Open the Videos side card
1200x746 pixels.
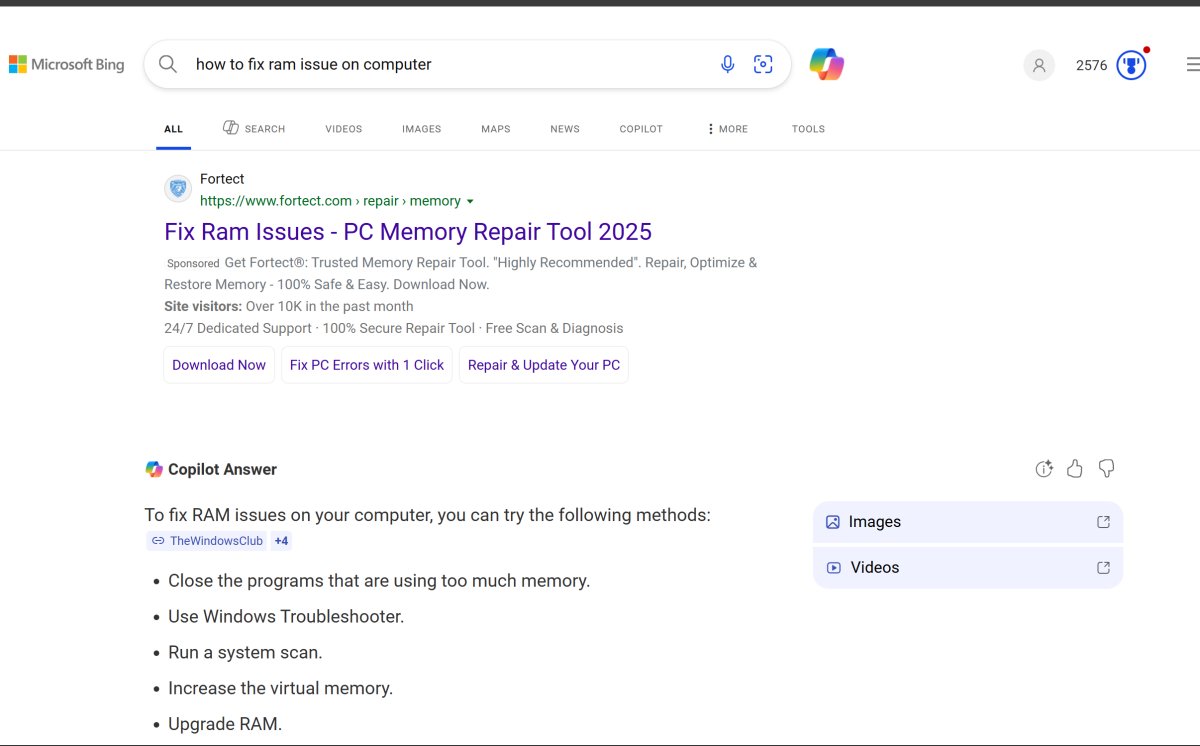click(x=968, y=567)
